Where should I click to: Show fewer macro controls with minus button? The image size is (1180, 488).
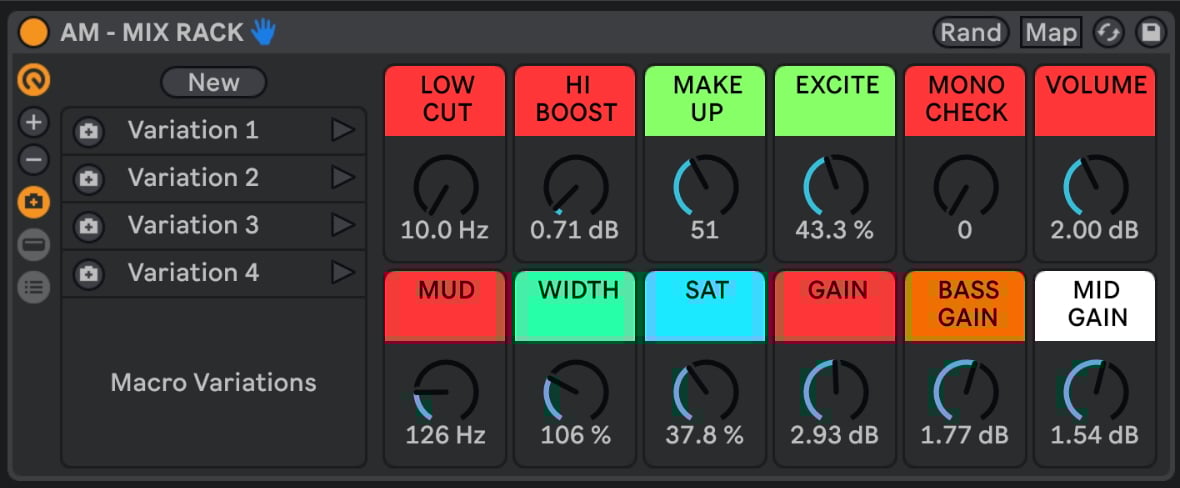click(x=33, y=160)
